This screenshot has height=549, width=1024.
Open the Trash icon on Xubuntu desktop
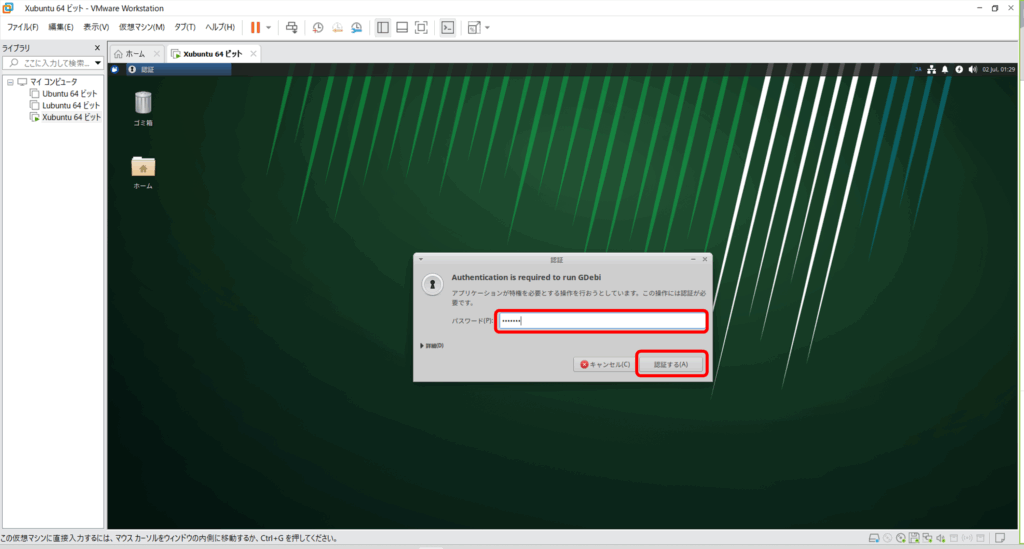[x=143, y=102]
